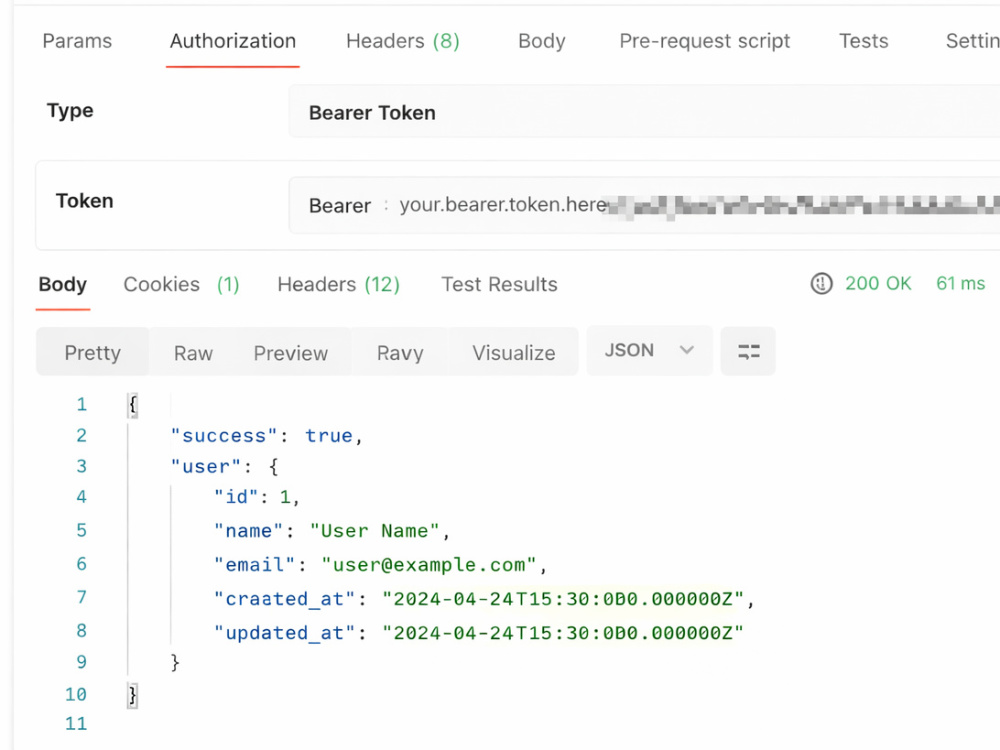Click the "user@example.com" email value
The height and width of the screenshot is (750, 1000).
coord(429,564)
